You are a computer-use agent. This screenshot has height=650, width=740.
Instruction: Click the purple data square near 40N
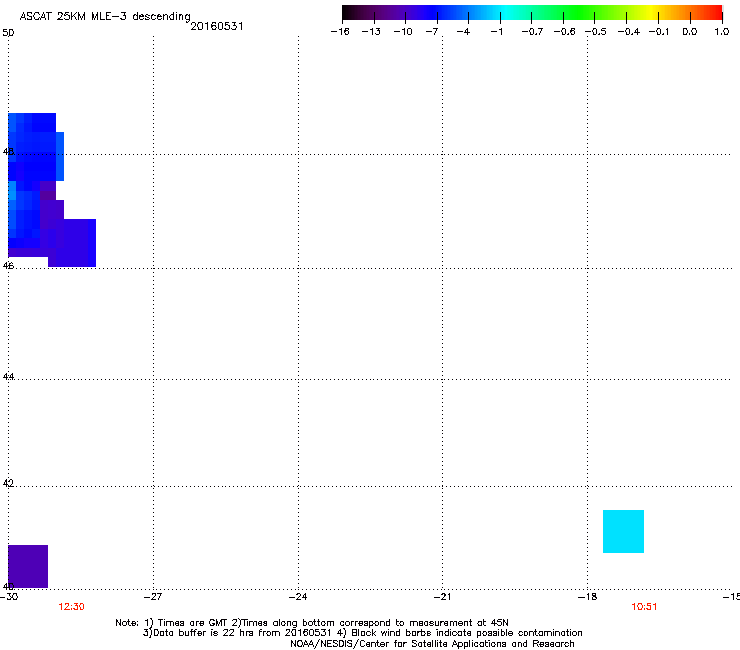(28, 566)
